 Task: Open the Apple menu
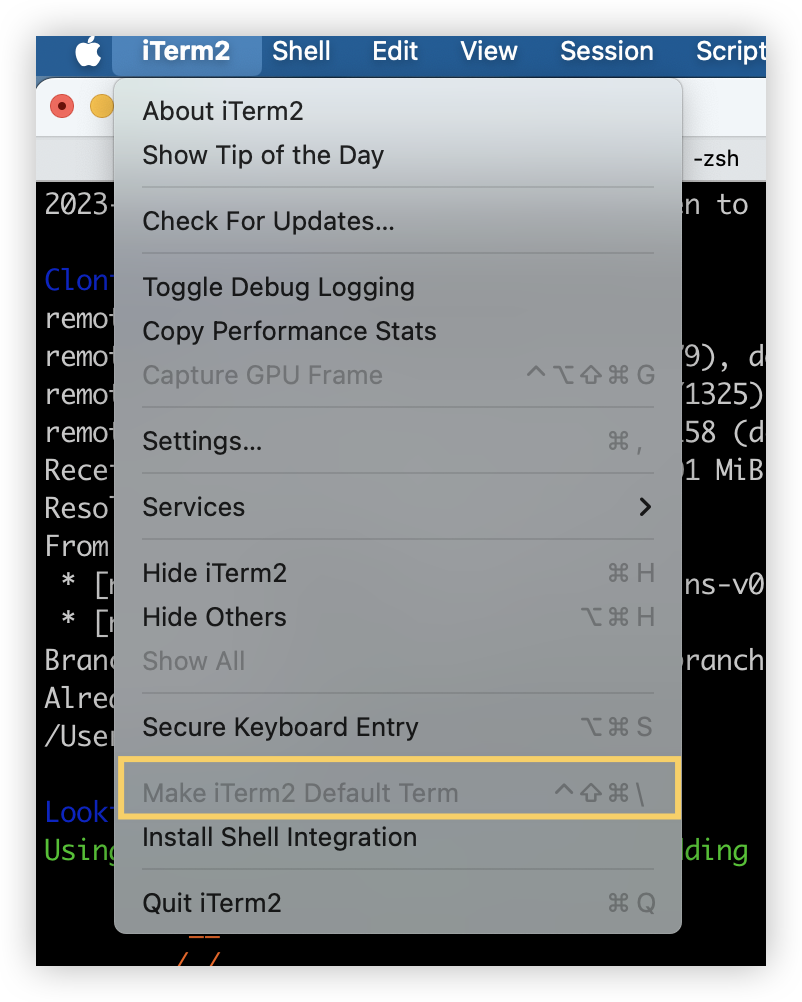coord(89,51)
